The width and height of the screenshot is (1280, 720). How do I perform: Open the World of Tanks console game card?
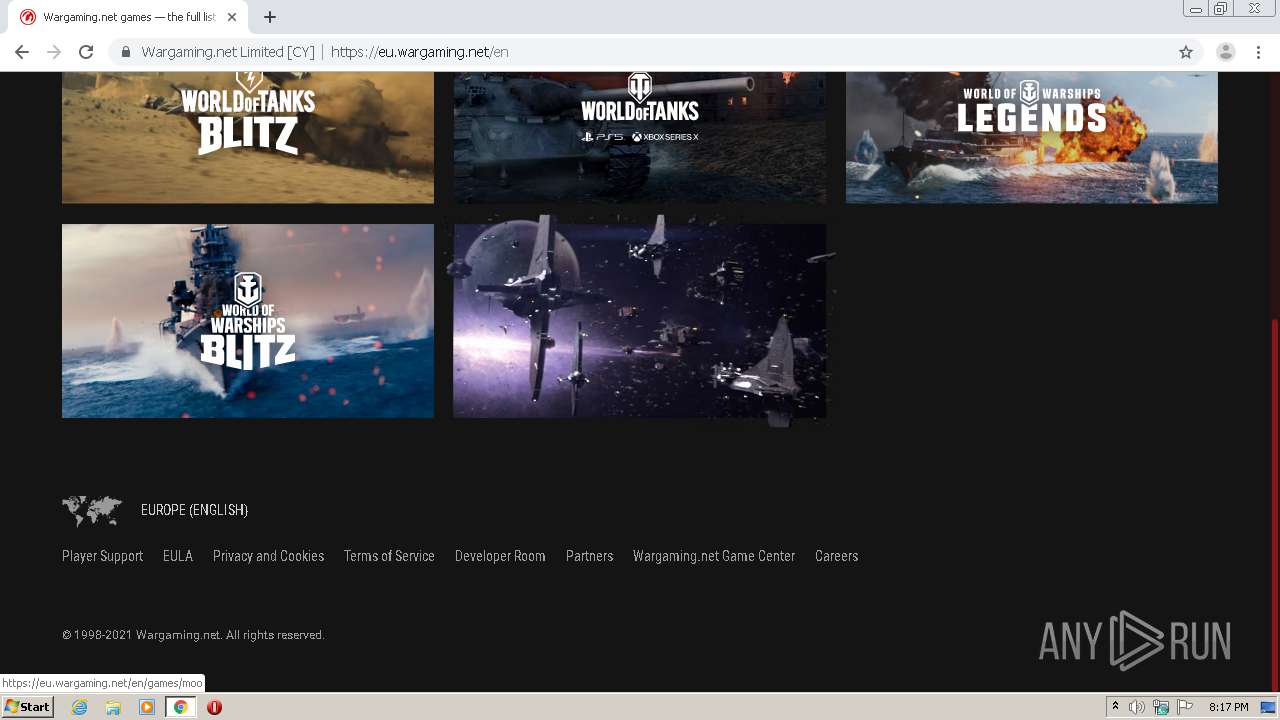[x=640, y=137]
